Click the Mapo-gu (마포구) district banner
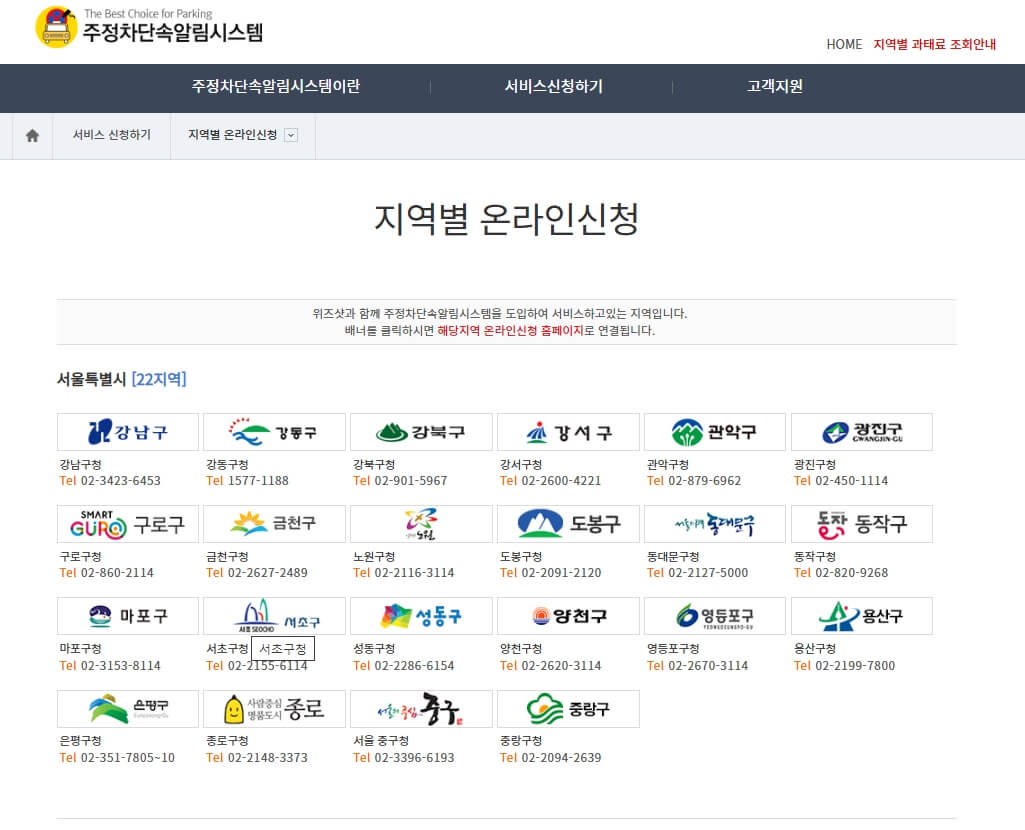 (127, 615)
